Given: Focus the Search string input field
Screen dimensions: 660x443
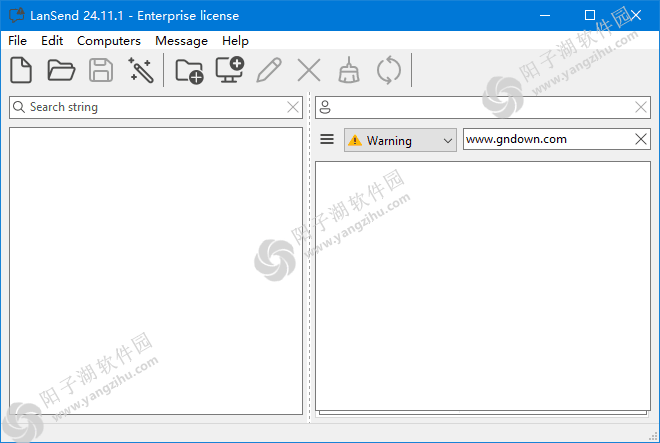Looking at the screenshot, I should pos(156,107).
